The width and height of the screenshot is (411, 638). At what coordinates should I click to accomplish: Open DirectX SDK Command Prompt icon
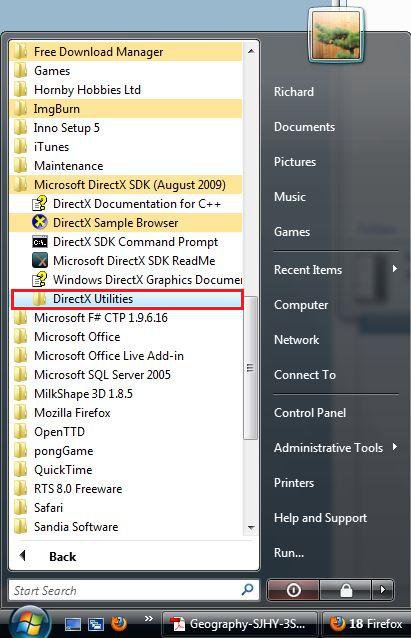coord(39,242)
